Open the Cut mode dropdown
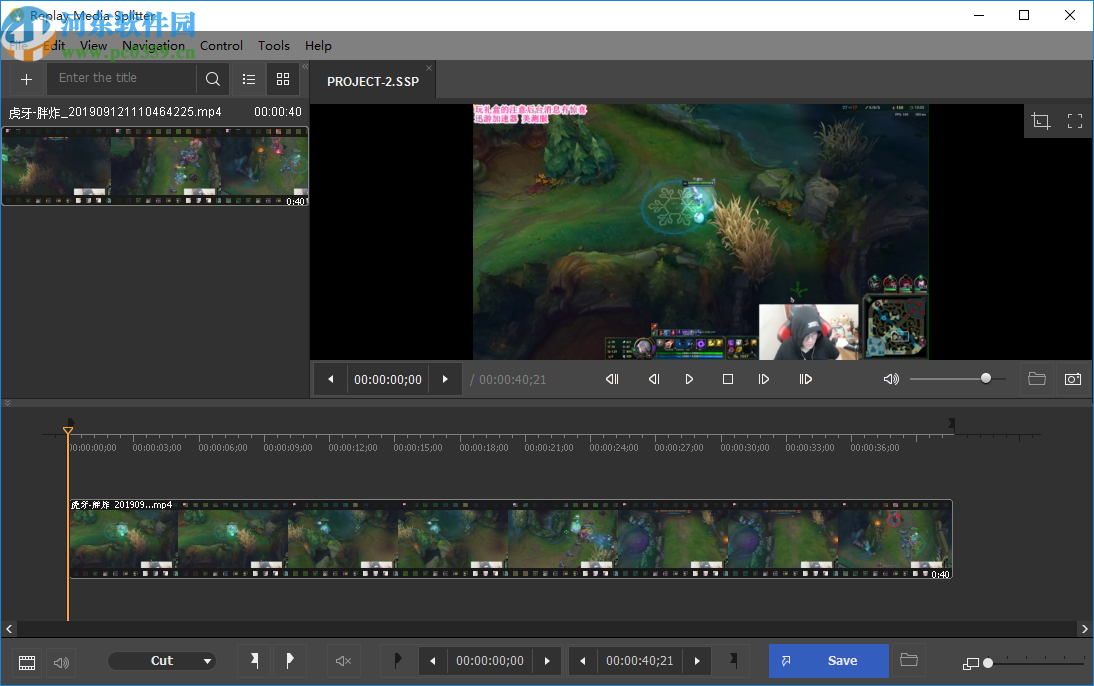This screenshot has height=686, width=1094. coord(162,661)
